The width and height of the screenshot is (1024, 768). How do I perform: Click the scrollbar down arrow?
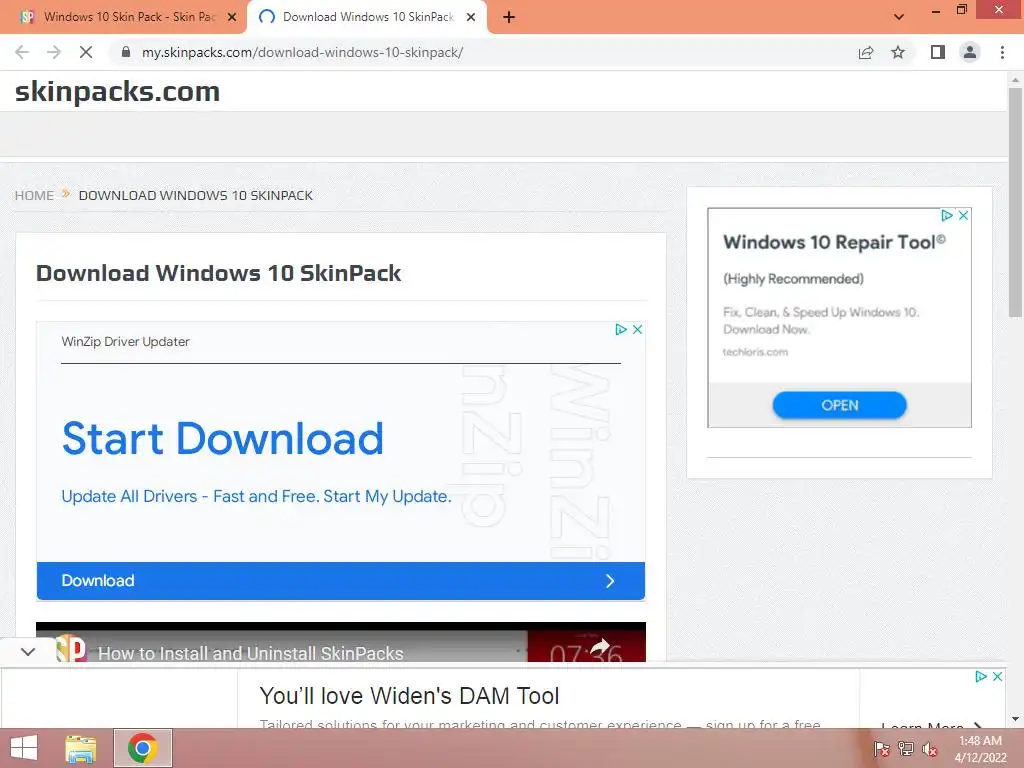point(1016,719)
